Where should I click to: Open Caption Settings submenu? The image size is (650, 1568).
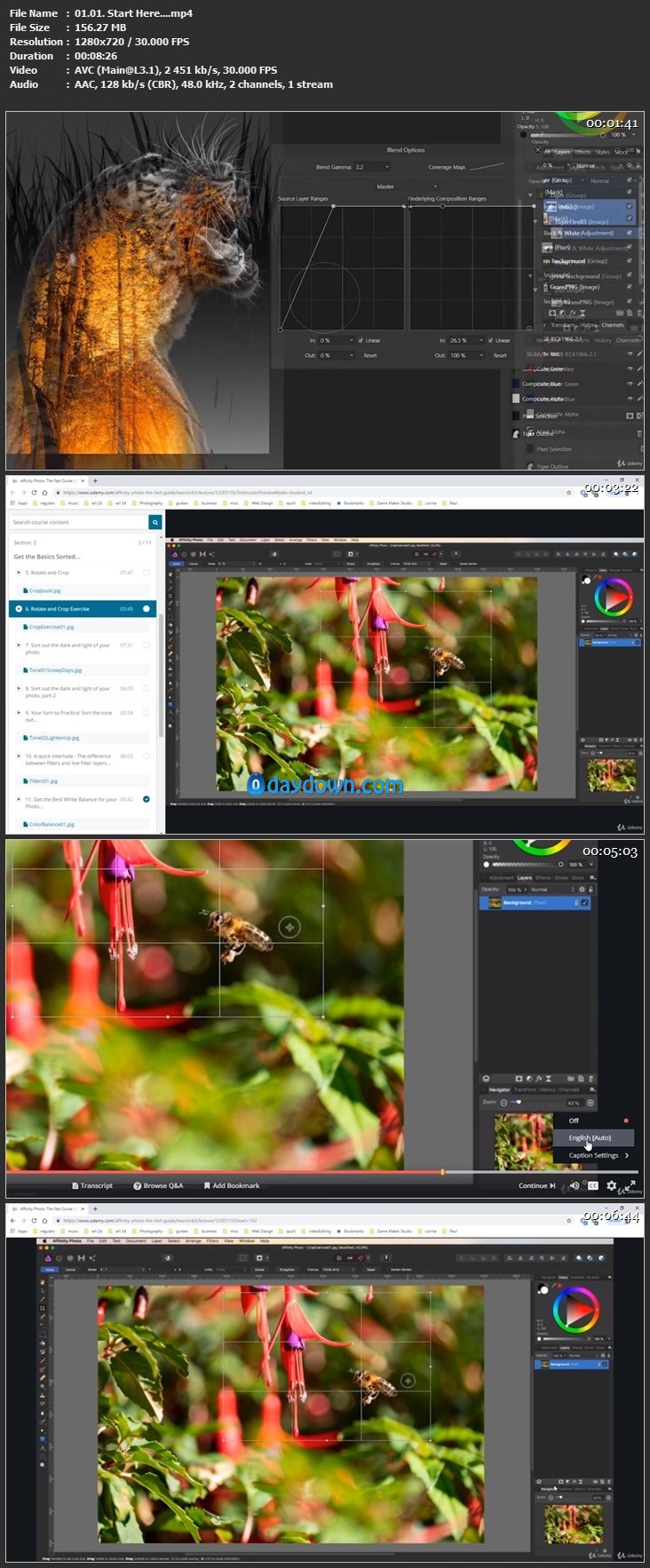[x=598, y=1155]
